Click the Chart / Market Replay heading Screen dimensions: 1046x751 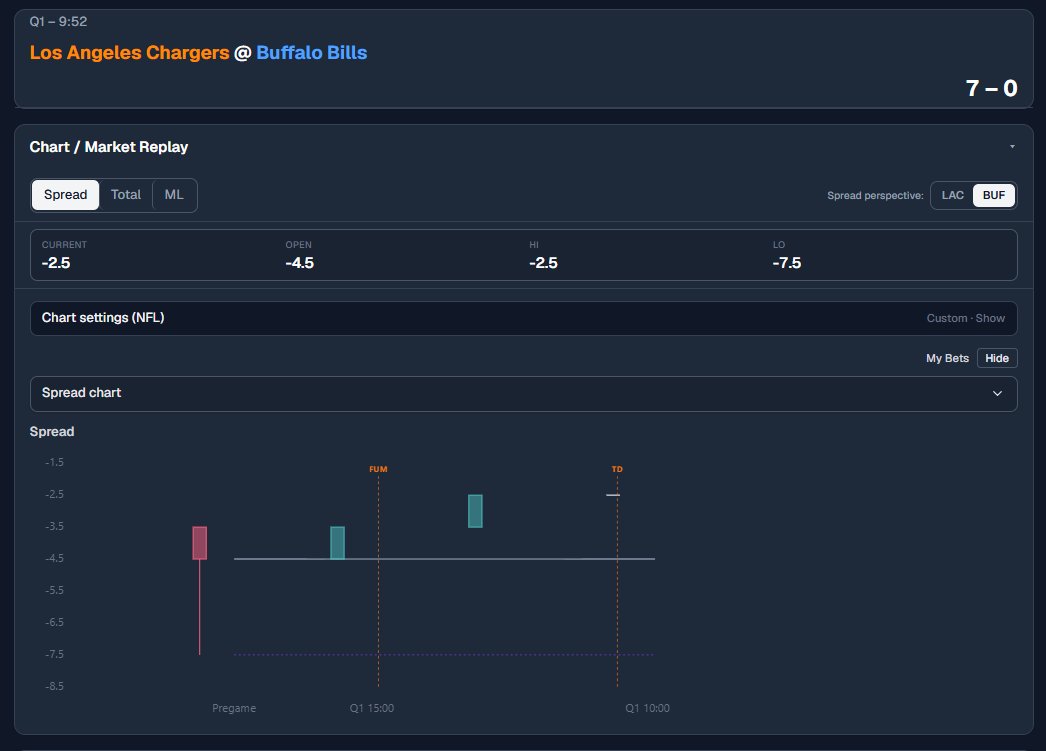(x=109, y=147)
